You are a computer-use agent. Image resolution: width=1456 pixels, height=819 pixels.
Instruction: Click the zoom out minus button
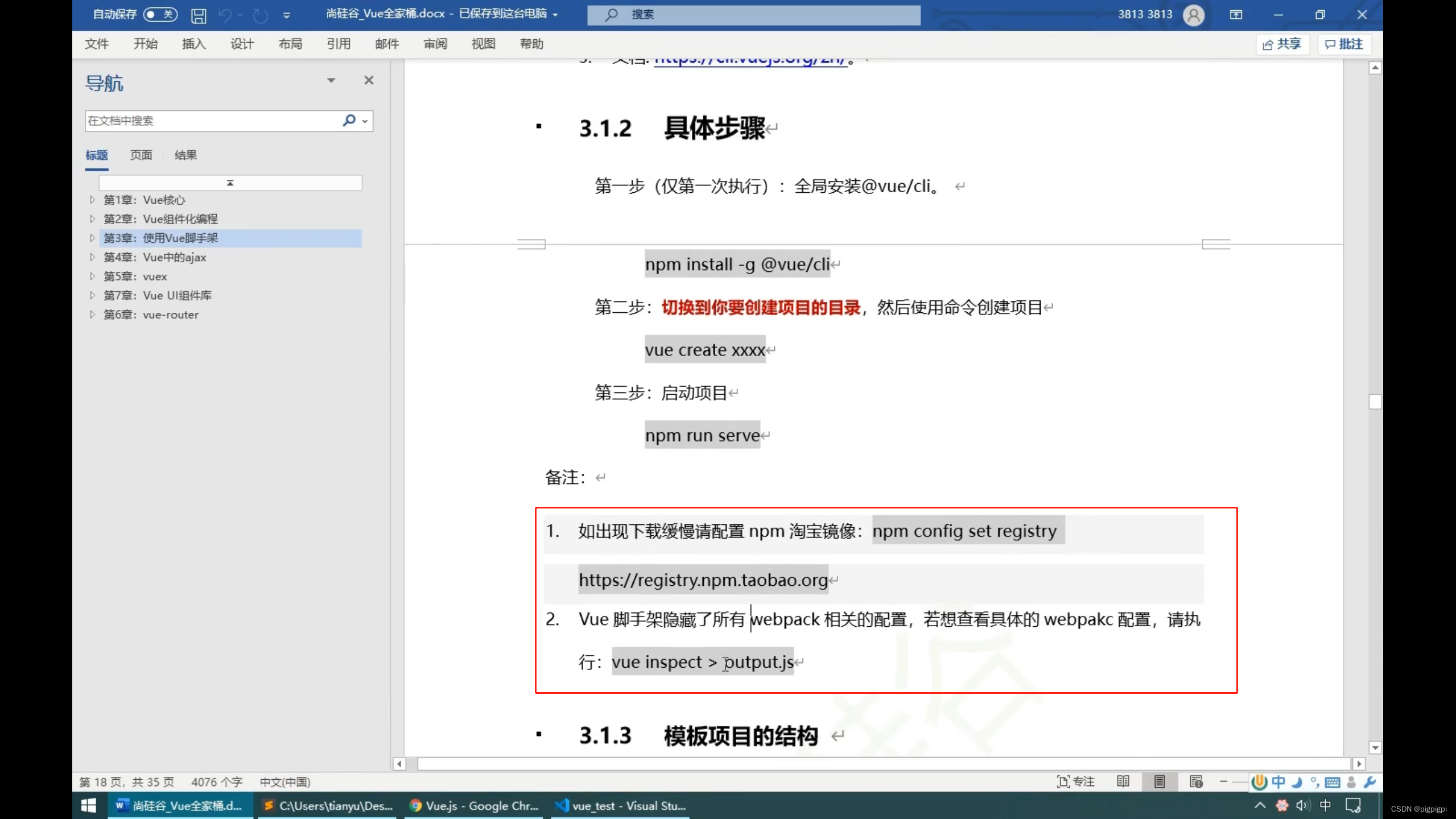coord(1223,782)
